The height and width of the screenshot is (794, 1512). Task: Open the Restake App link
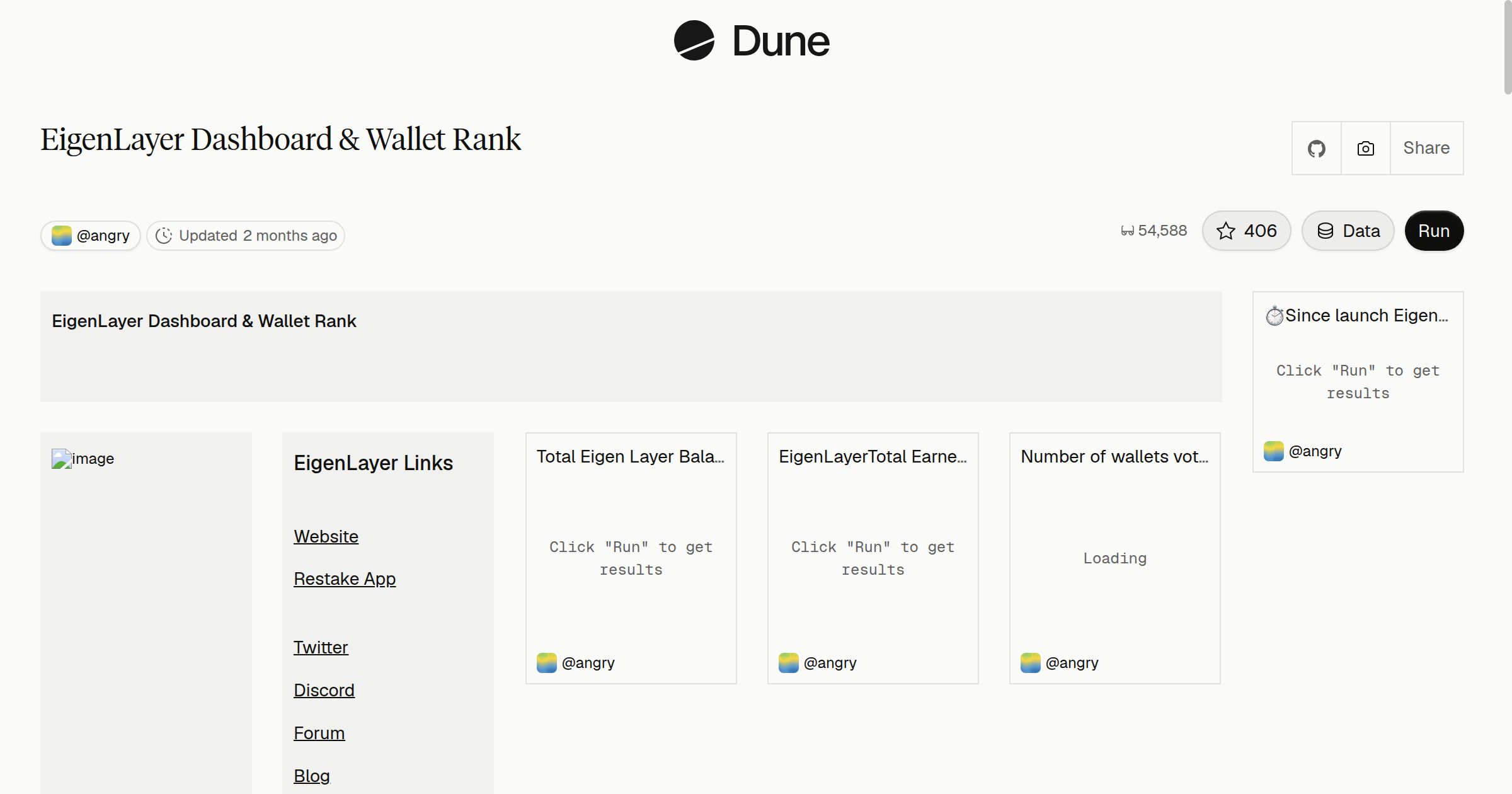[x=345, y=578]
